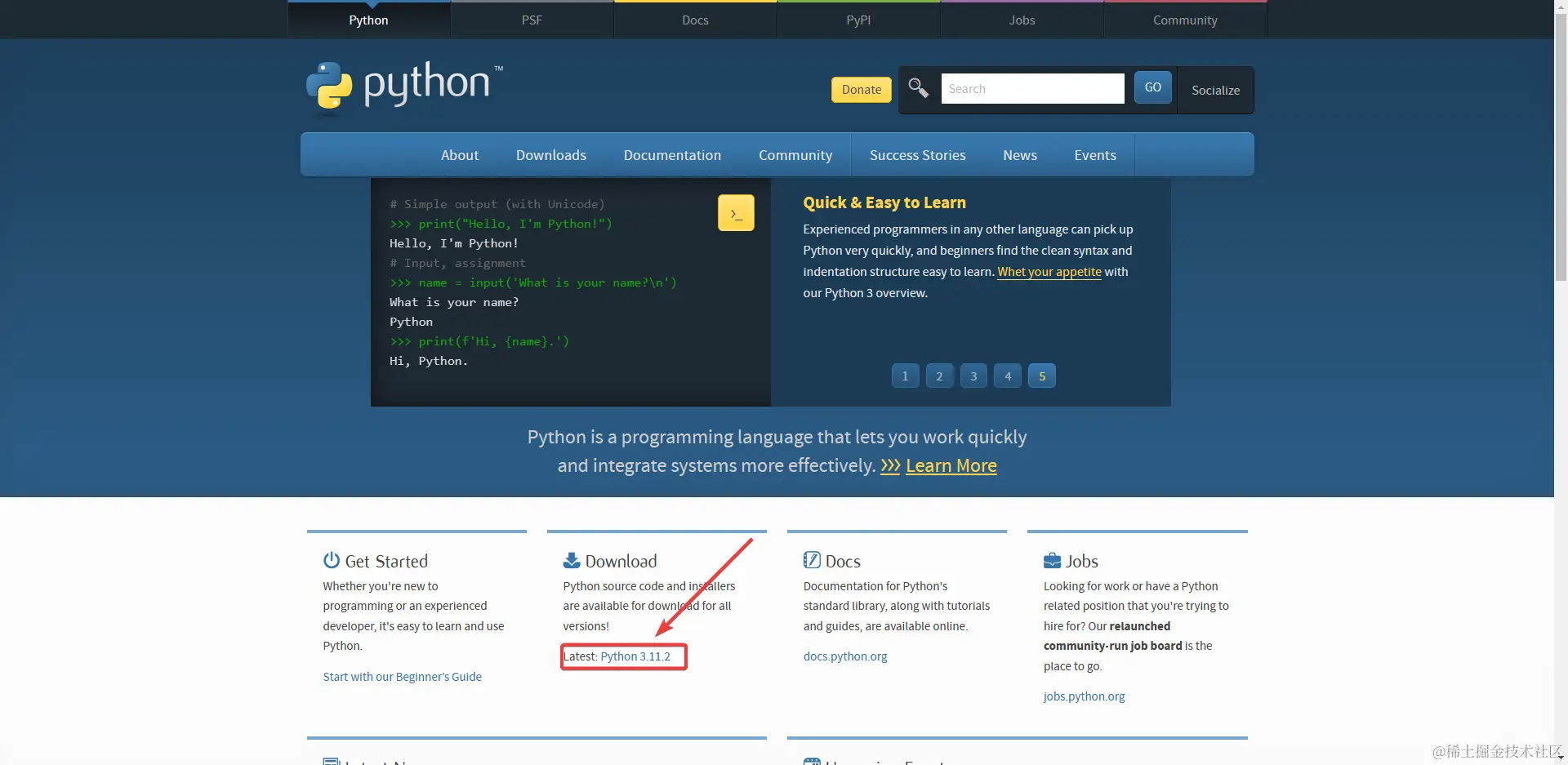Image resolution: width=1568 pixels, height=765 pixels.
Task: Show slide 5 of the carousel
Action: 1042,376
